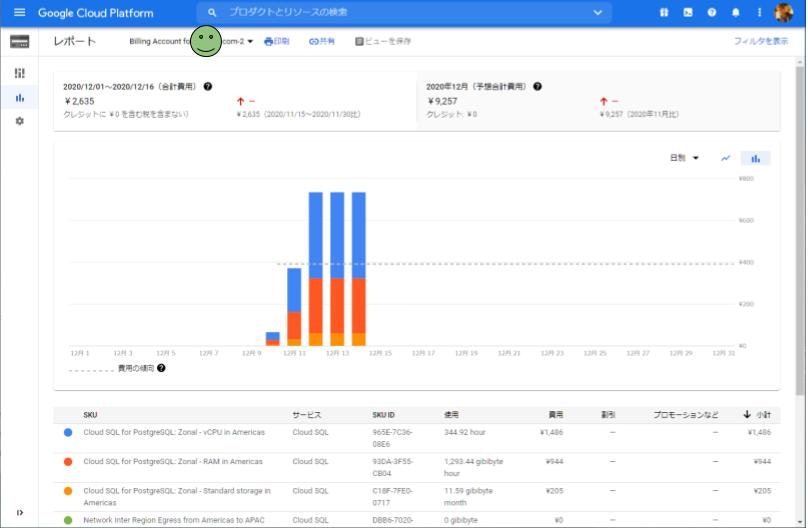Click blue swatch for vCPU in Americas row

68,433
